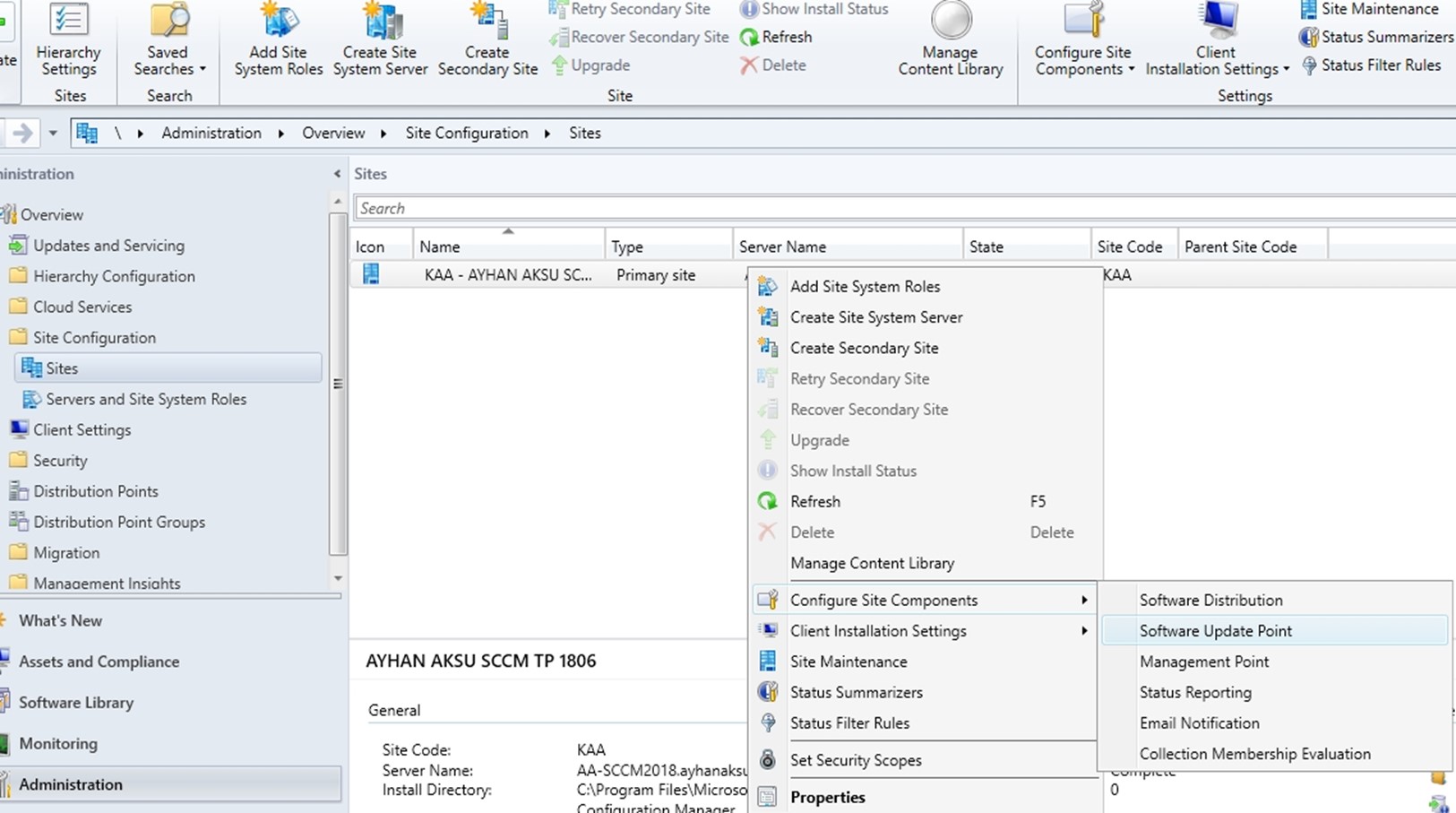The width and height of the screenshot is (1456, 813).
Task: Open Saved Searches dropdown in ribbon
Action: click(x=168, y=40)
